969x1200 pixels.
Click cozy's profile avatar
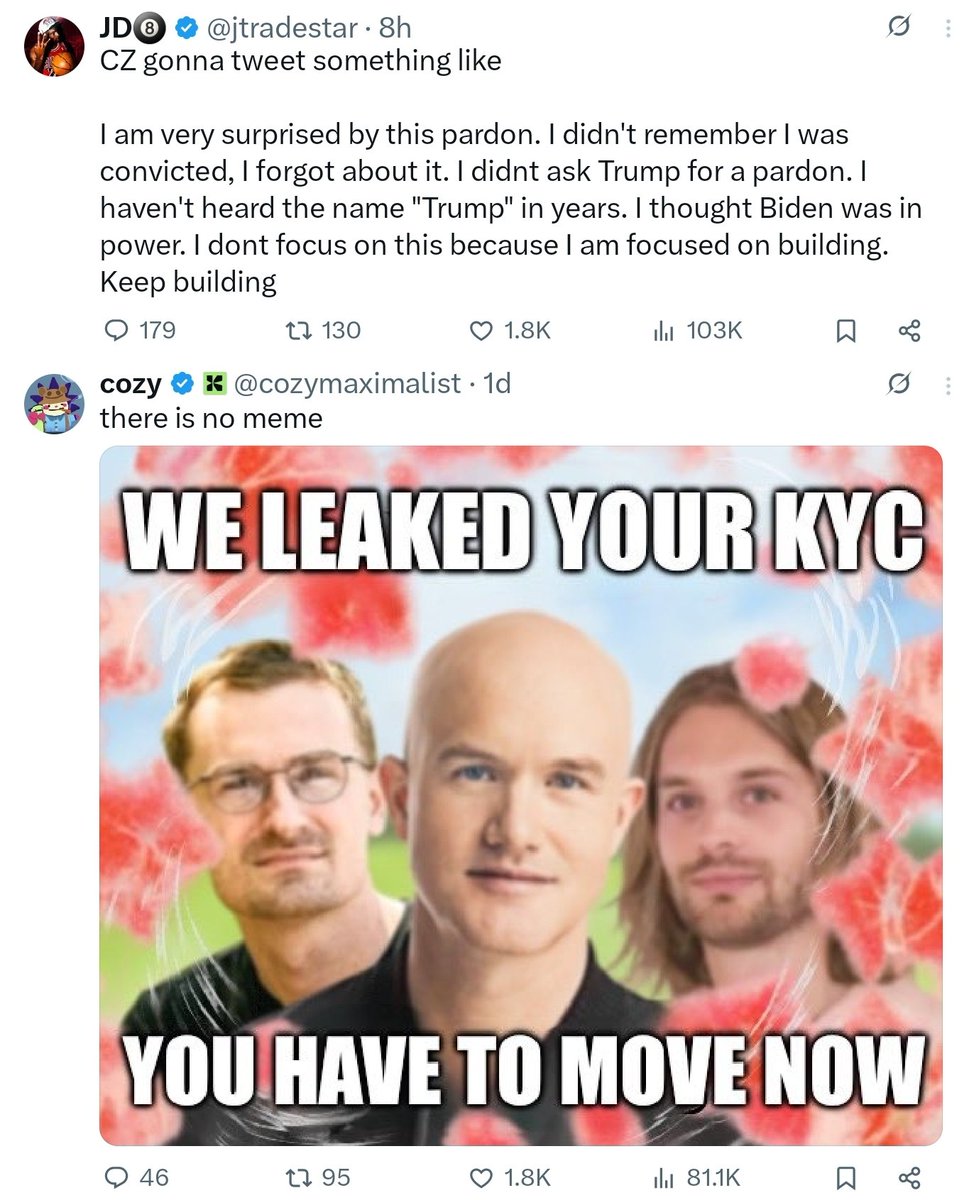pos(52,405)
